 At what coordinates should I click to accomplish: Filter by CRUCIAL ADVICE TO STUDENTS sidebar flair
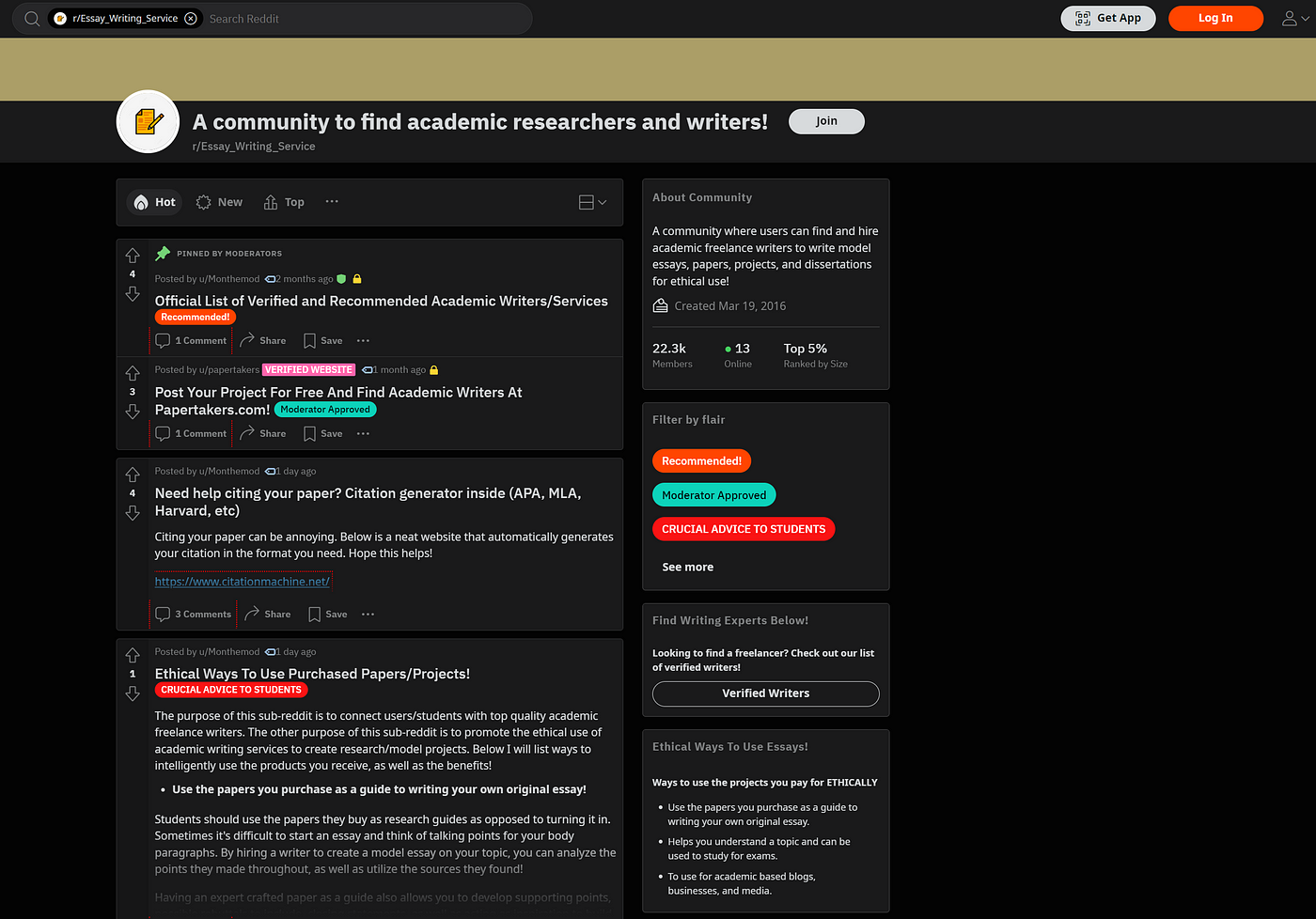point(744,529)
